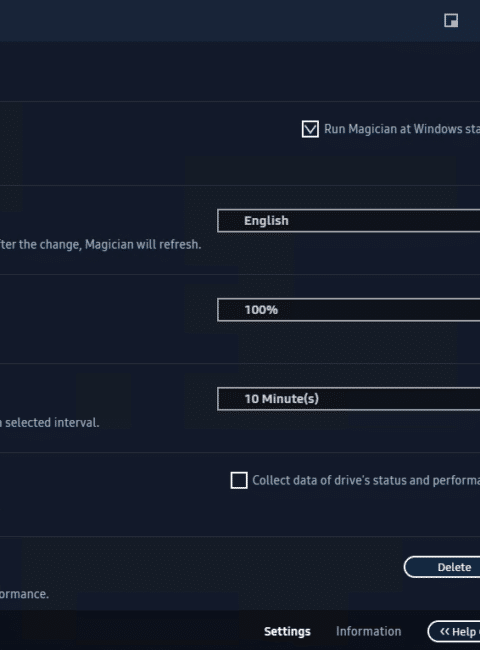Enable the Collect data of drive's status checkbox
Viewport: 480px width, 650px height.
click(x=239, y=480)
